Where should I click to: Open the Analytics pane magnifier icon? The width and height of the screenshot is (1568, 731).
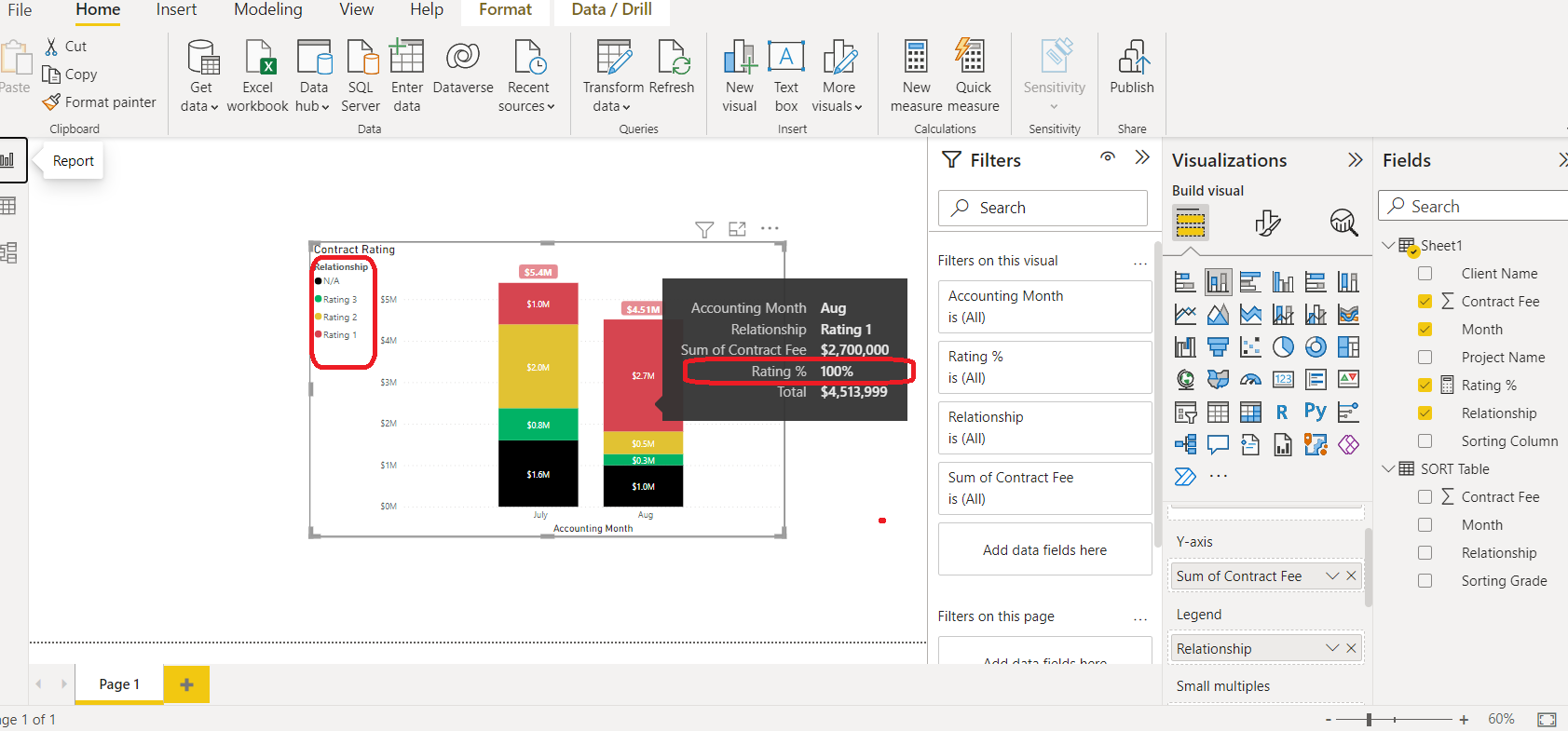(1343, 223)
